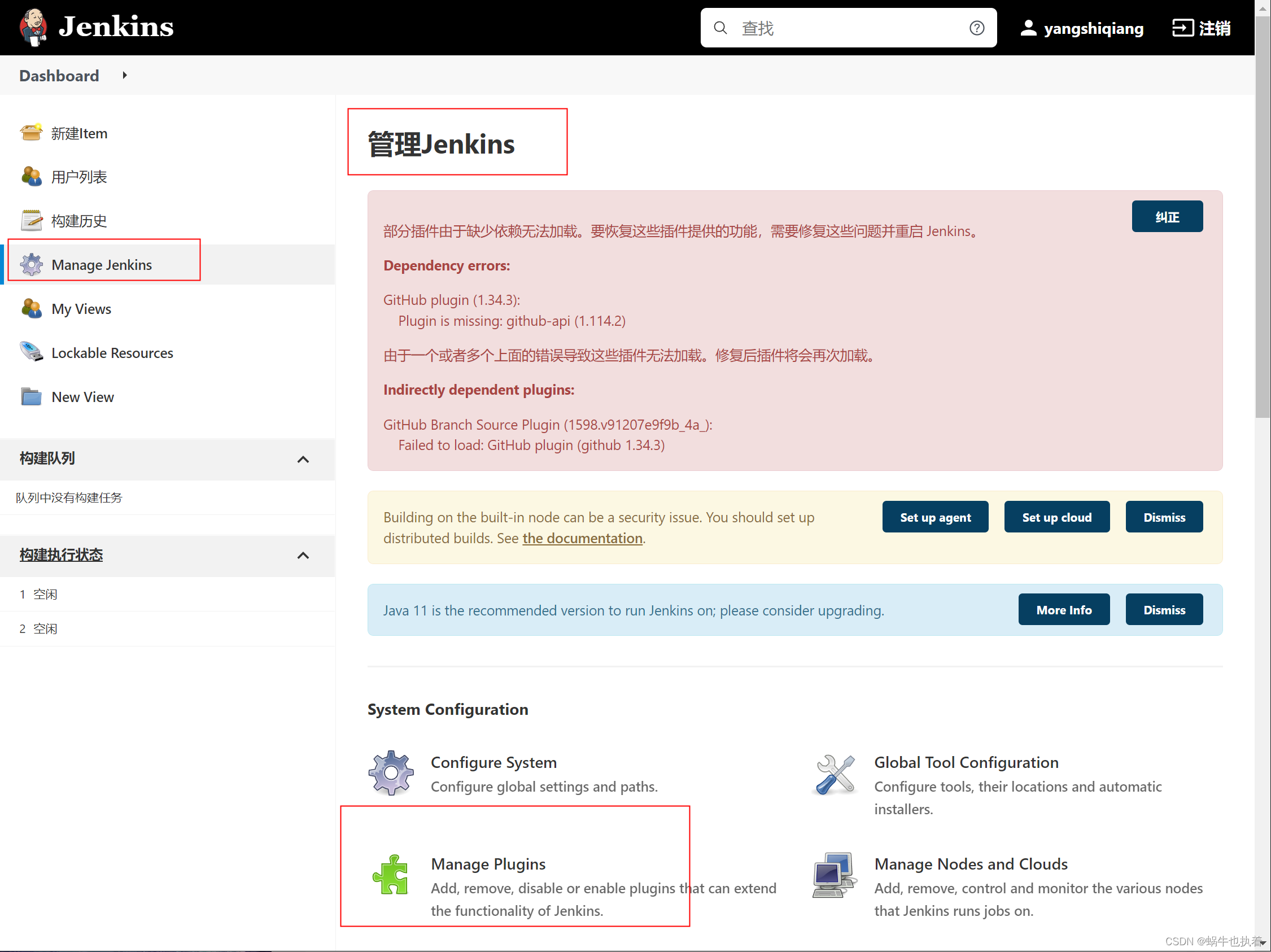Viewport: 1271px width, 952px height.
Task: Click the New View folder icon
Action: (31, 396)
